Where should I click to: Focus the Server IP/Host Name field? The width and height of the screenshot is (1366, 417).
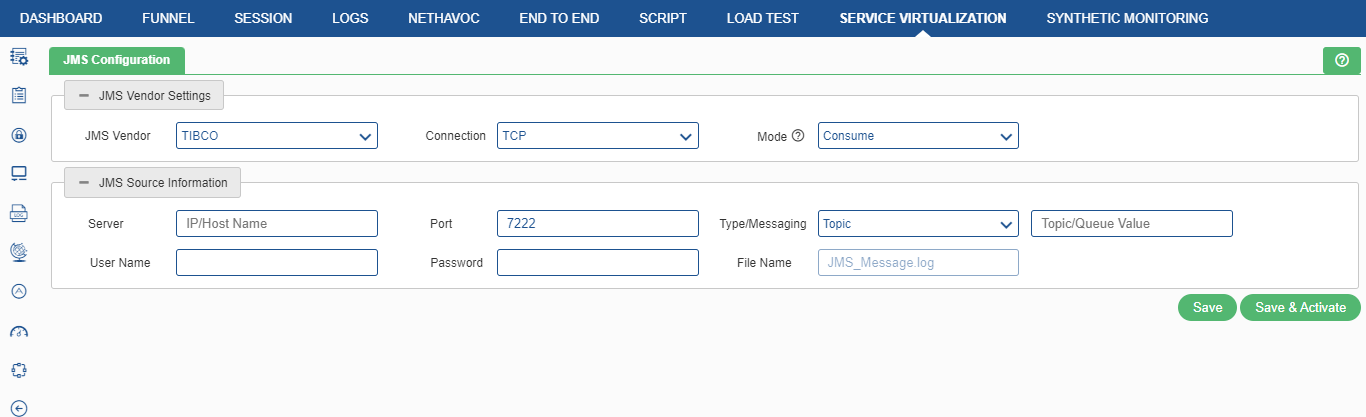pos(277,224)
